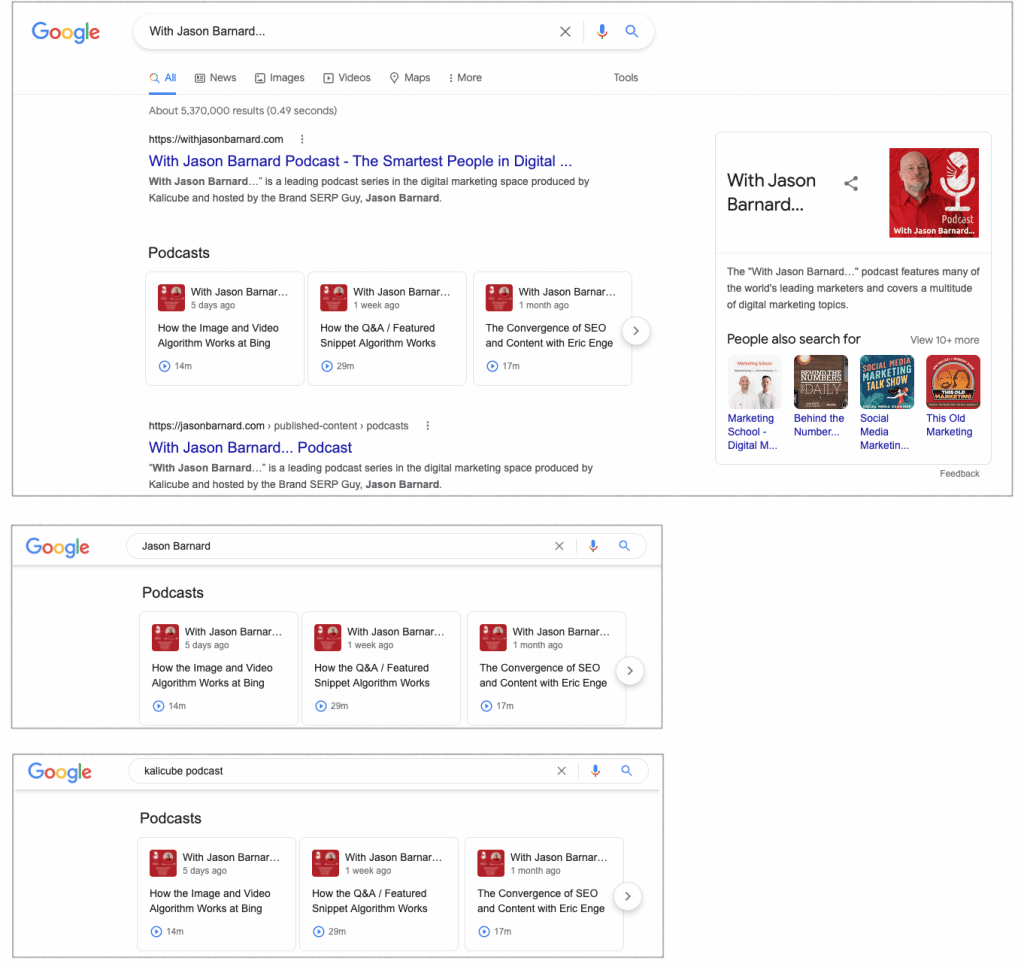Image resolution: width=1024 pixels, height=970 pixels.
Task: Click the Google logo beside the "Jason Barnard" search
Action: (57, 547)
